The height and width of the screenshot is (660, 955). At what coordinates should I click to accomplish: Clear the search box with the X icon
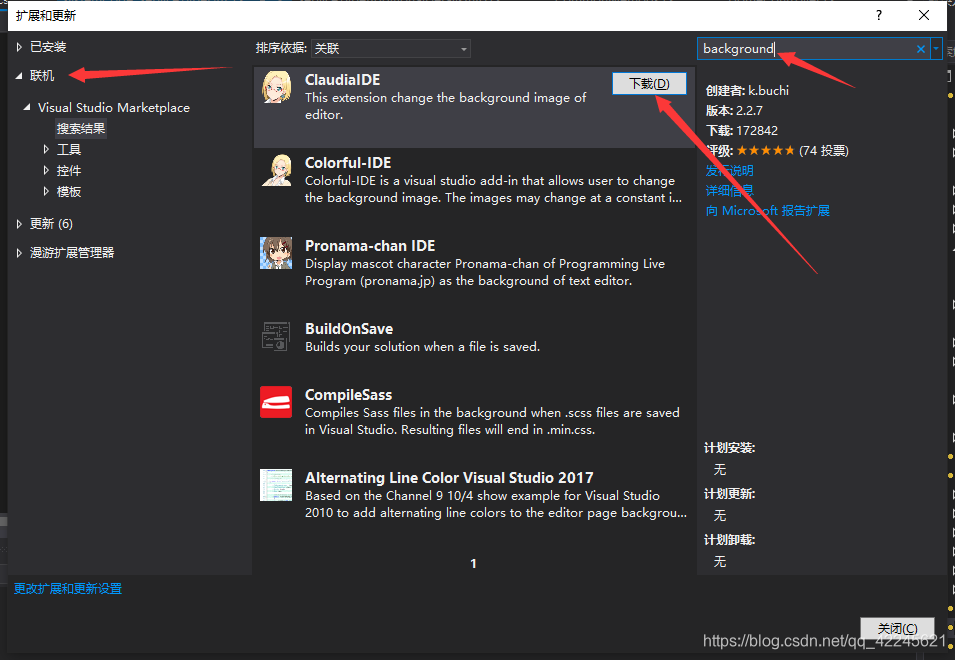(920, 49)
